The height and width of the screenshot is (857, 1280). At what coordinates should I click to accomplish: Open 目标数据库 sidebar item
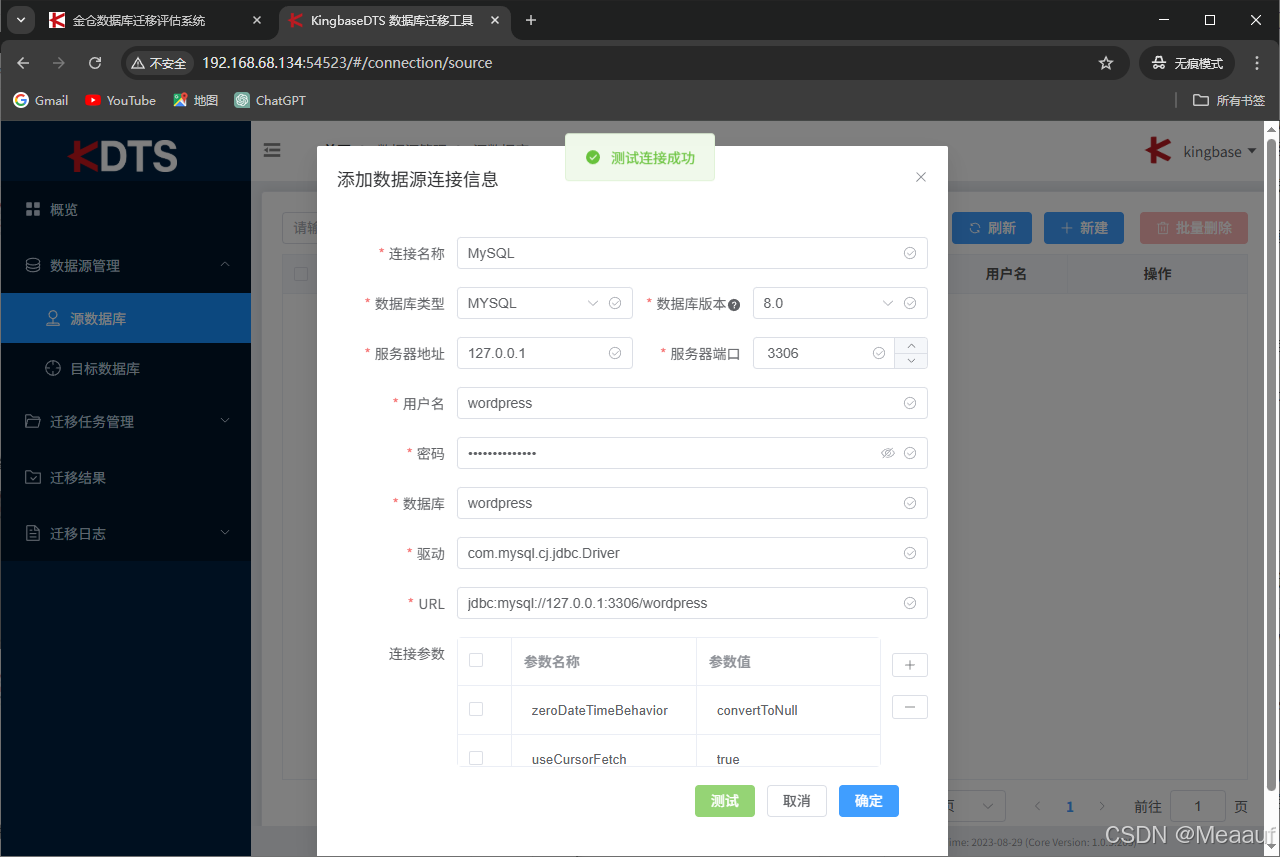[125, 368]
